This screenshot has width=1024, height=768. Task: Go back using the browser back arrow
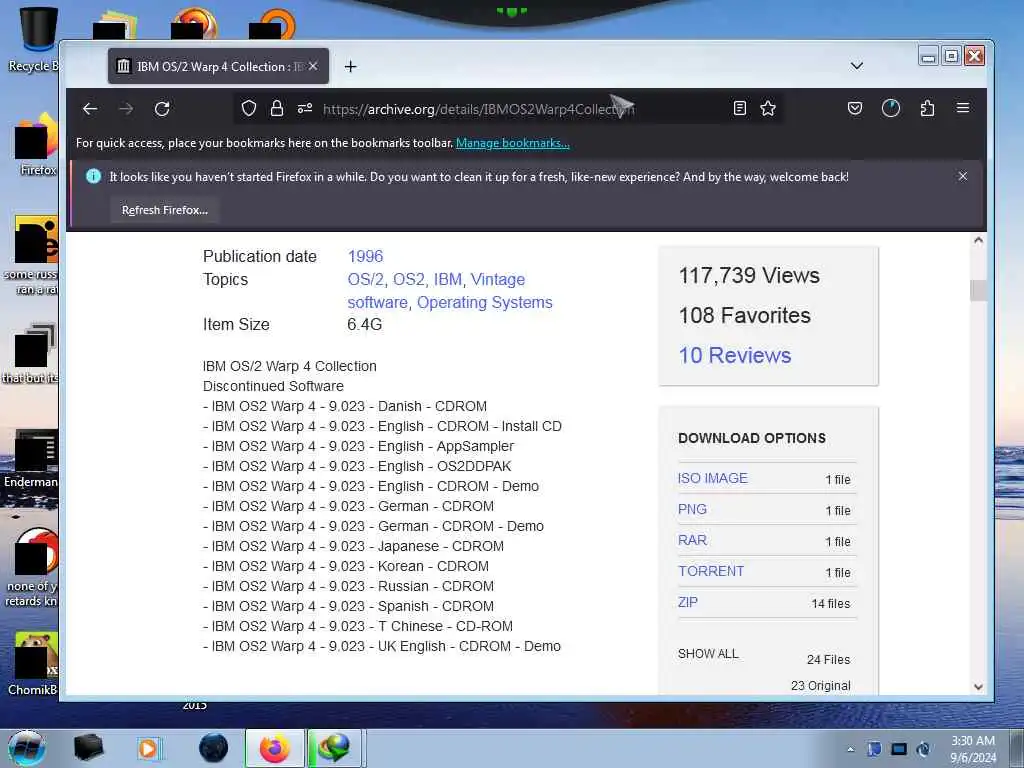[90, 108]
